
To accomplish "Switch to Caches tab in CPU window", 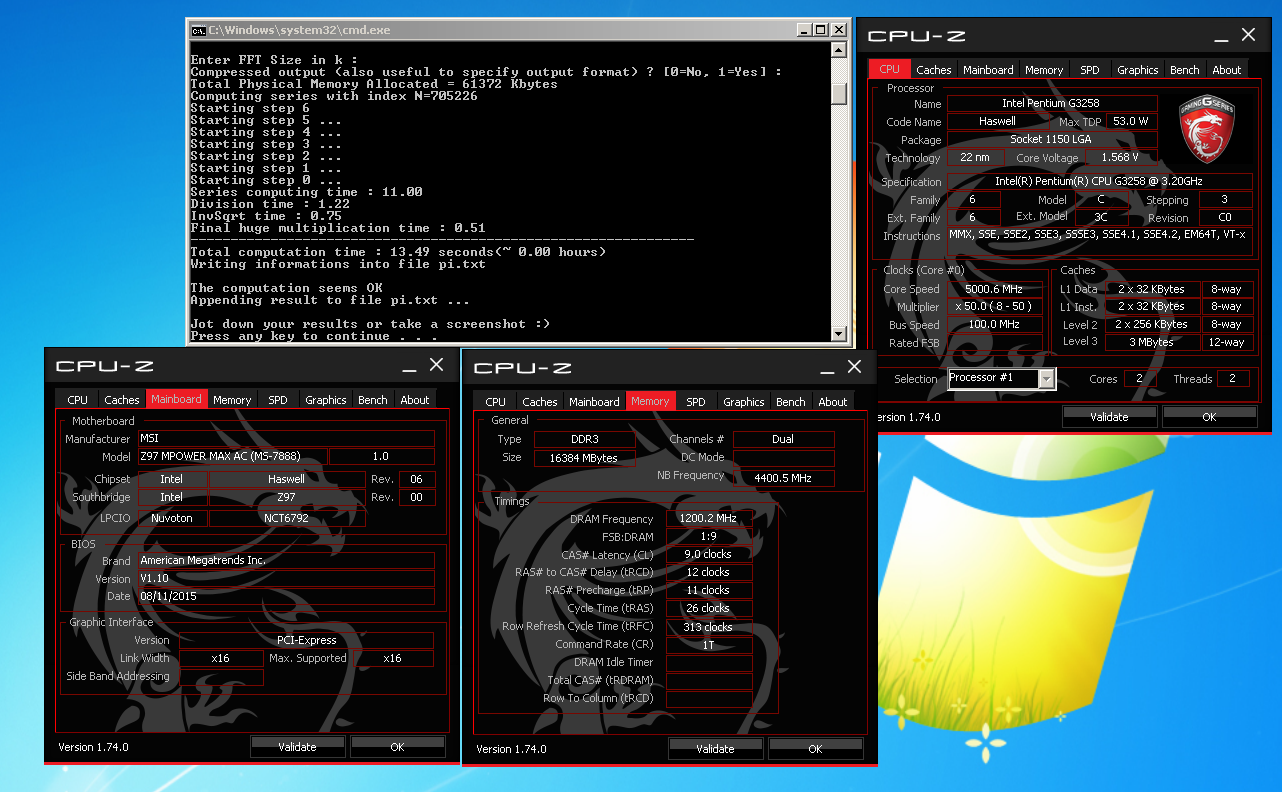I will (x=933, y=70).
